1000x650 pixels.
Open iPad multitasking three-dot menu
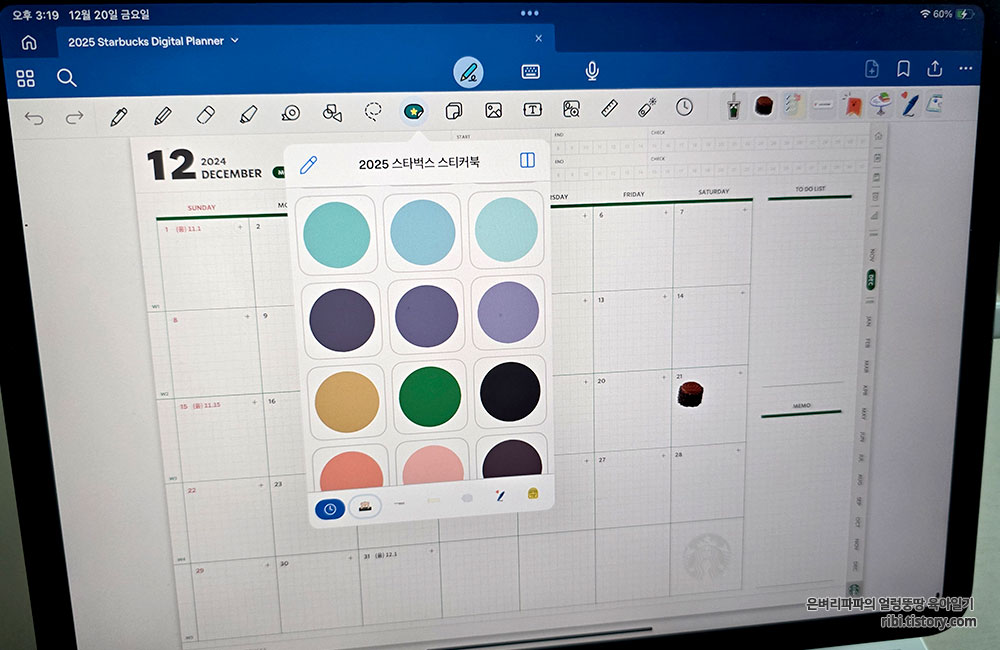[529, 13]
